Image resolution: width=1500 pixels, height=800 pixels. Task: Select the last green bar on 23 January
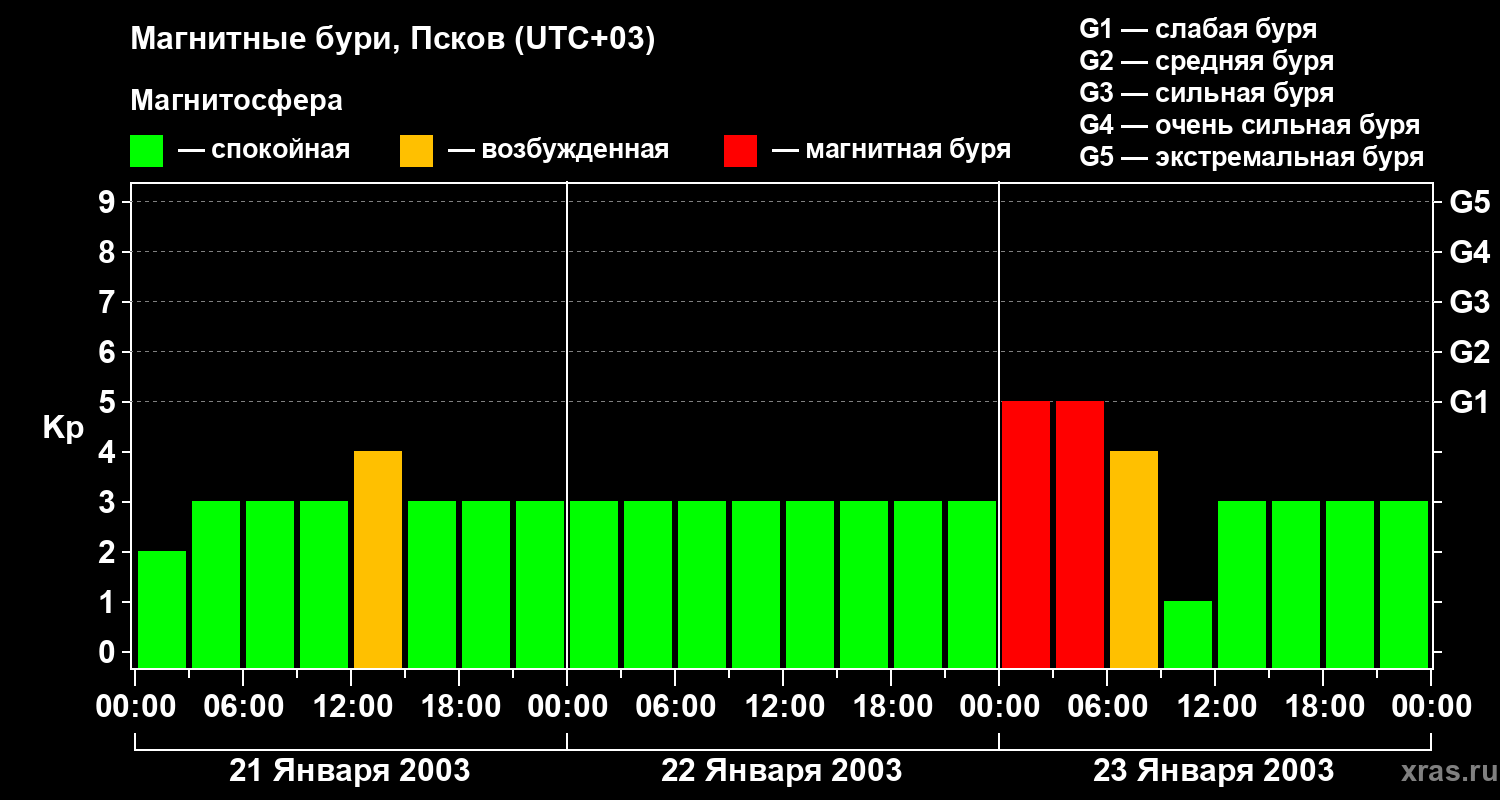click(x=1404, y=584)
